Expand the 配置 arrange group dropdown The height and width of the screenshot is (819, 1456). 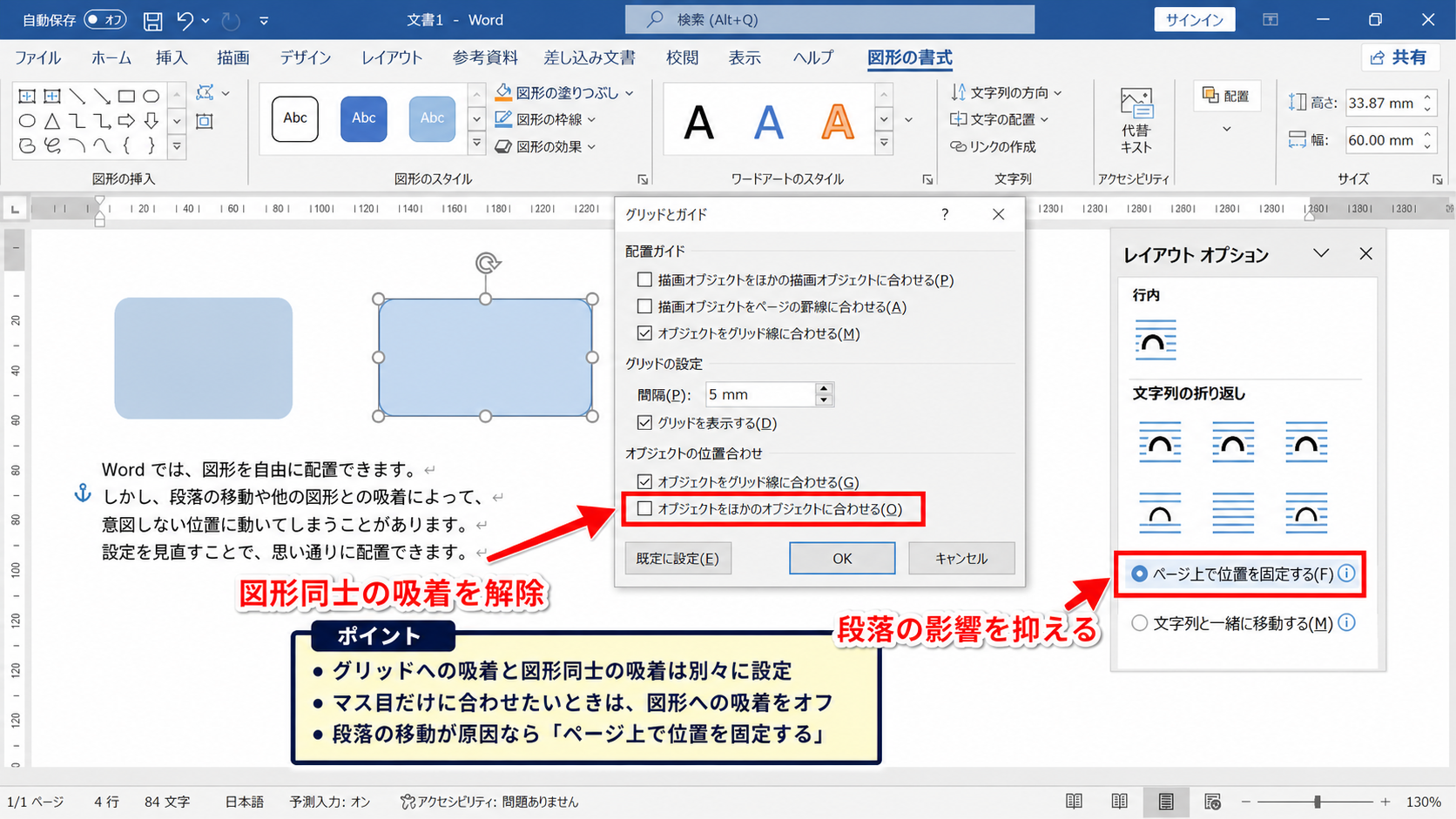(1227, 129)
